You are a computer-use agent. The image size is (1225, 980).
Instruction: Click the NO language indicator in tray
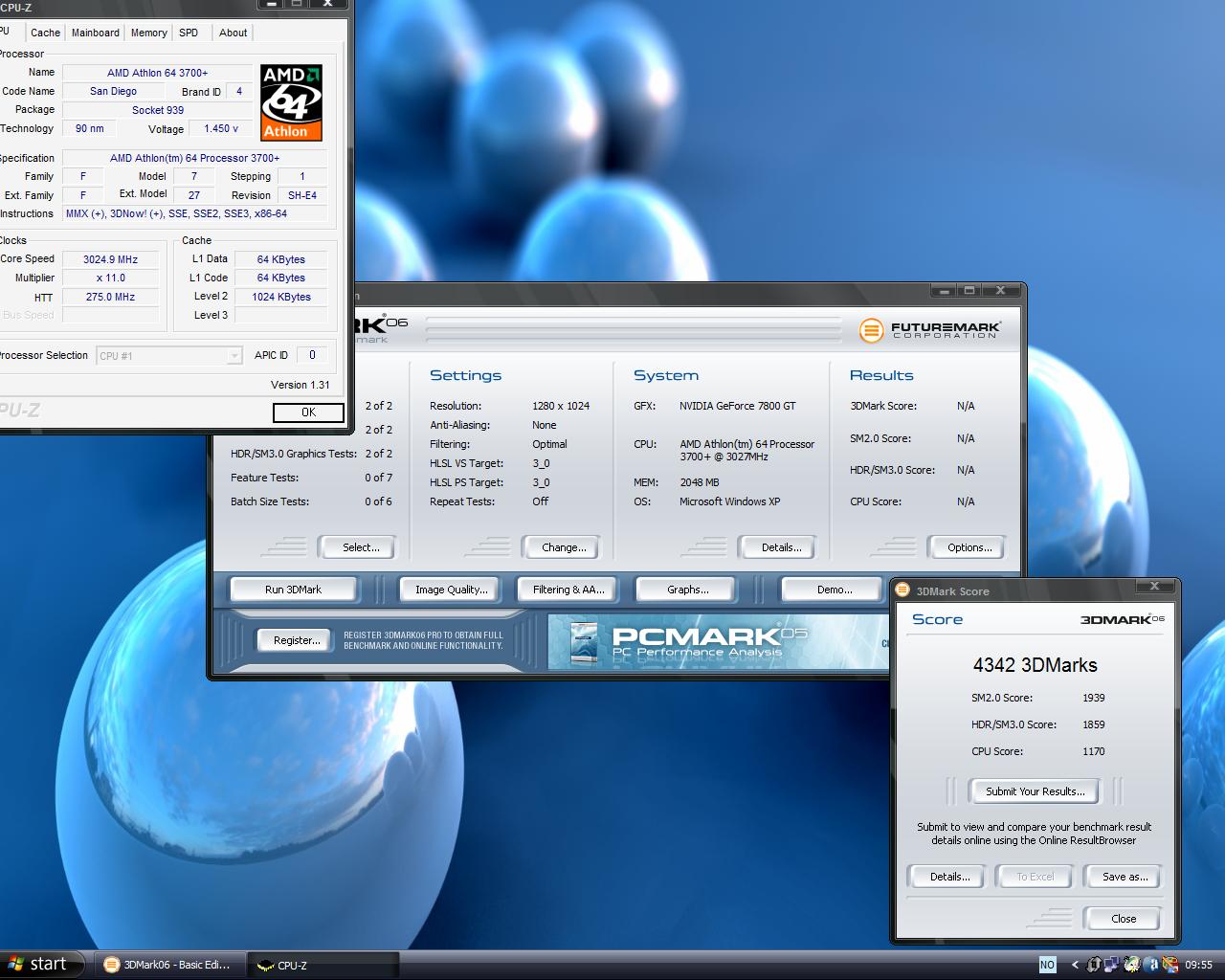(1047, 965)
